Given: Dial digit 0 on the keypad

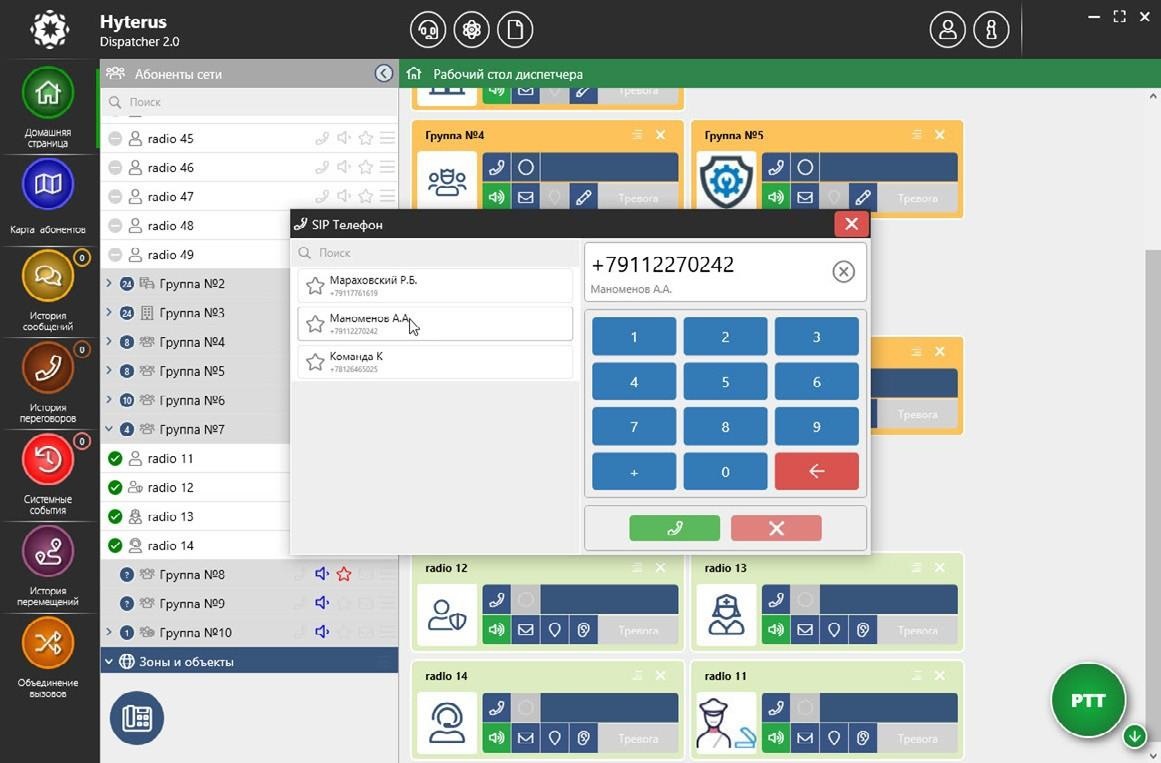Looking at the screenshot, I should pos(725,471).
